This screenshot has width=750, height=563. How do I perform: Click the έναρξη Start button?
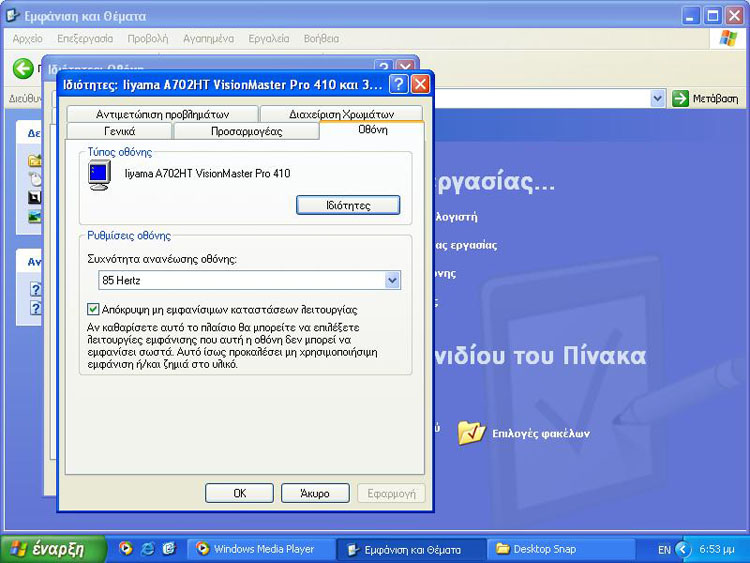(x=53, y=549)
